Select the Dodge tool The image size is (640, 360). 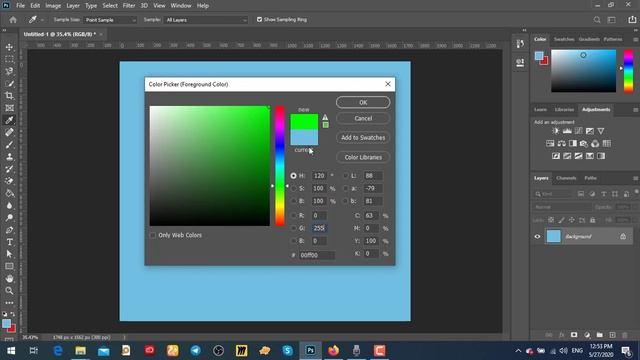click(x=9, y=218)
